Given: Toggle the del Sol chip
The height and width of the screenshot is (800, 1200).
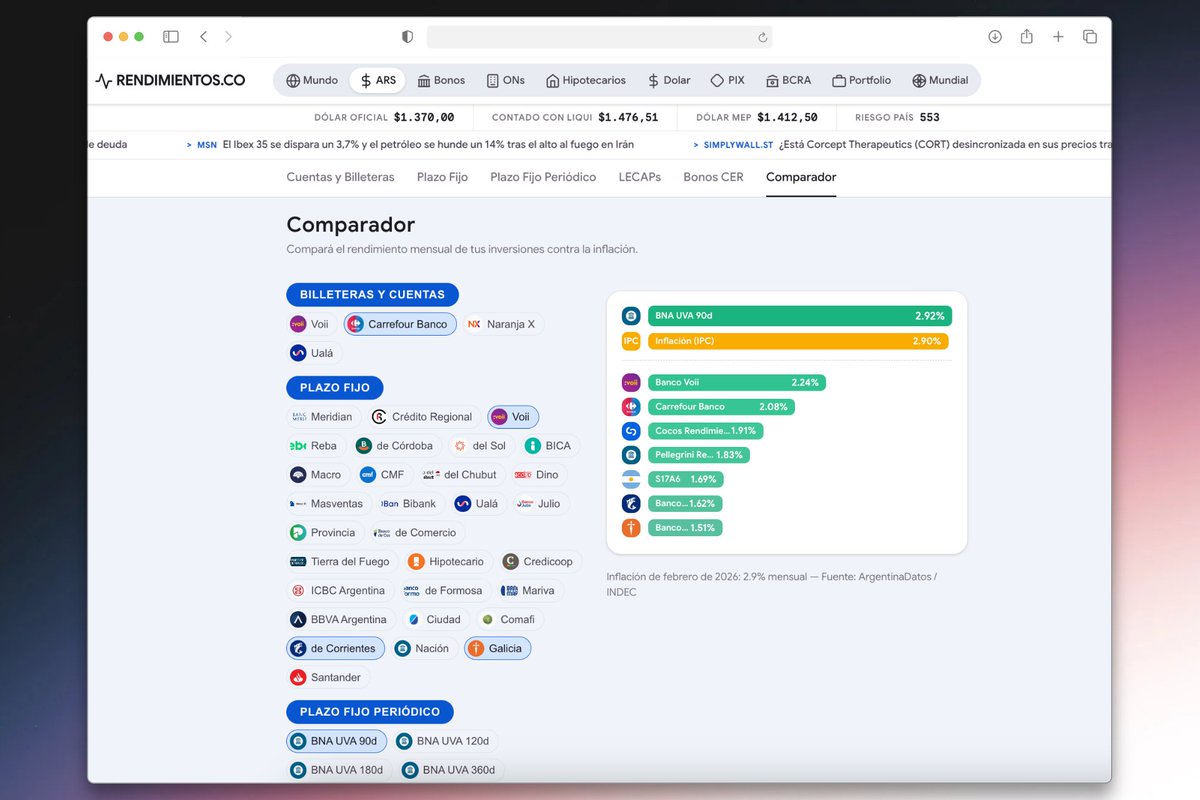Looking at the screenshot, I should click(x=479, y=446).
